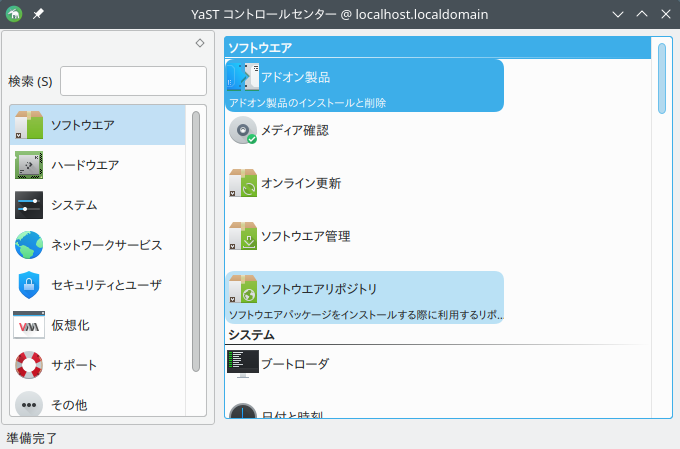Select サポート category label

[74, 365]
